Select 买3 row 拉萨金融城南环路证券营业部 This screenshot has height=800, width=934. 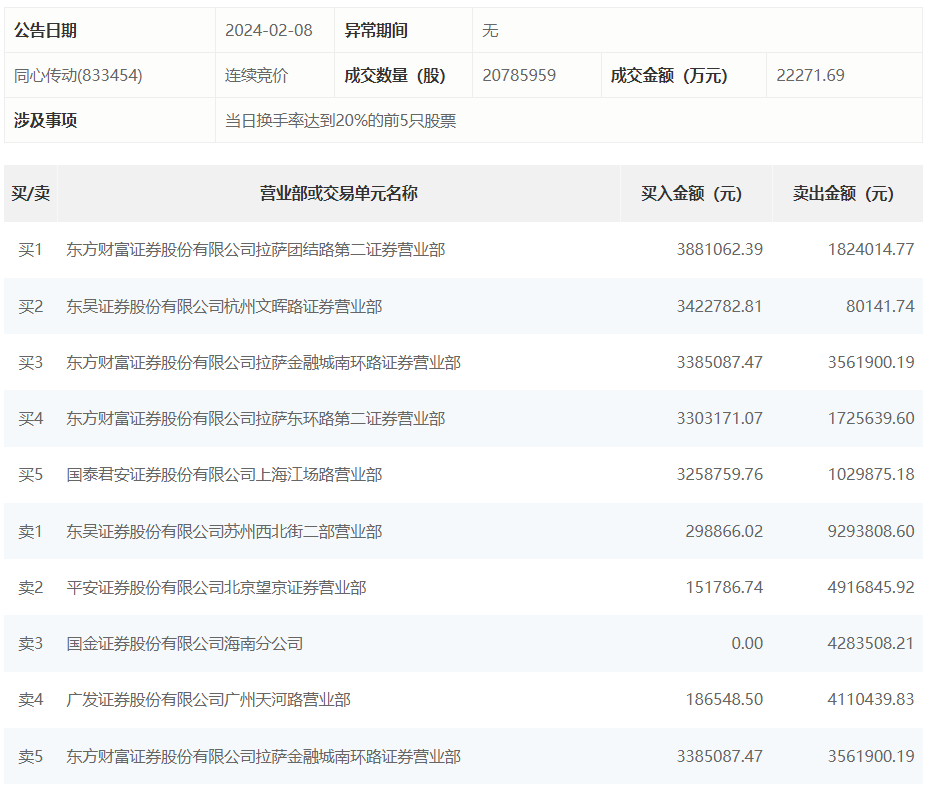pyautogui.click(x=463, y=362)
